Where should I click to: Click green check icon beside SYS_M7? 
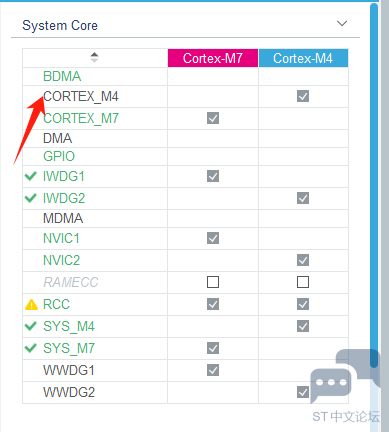tap(31, 348)
